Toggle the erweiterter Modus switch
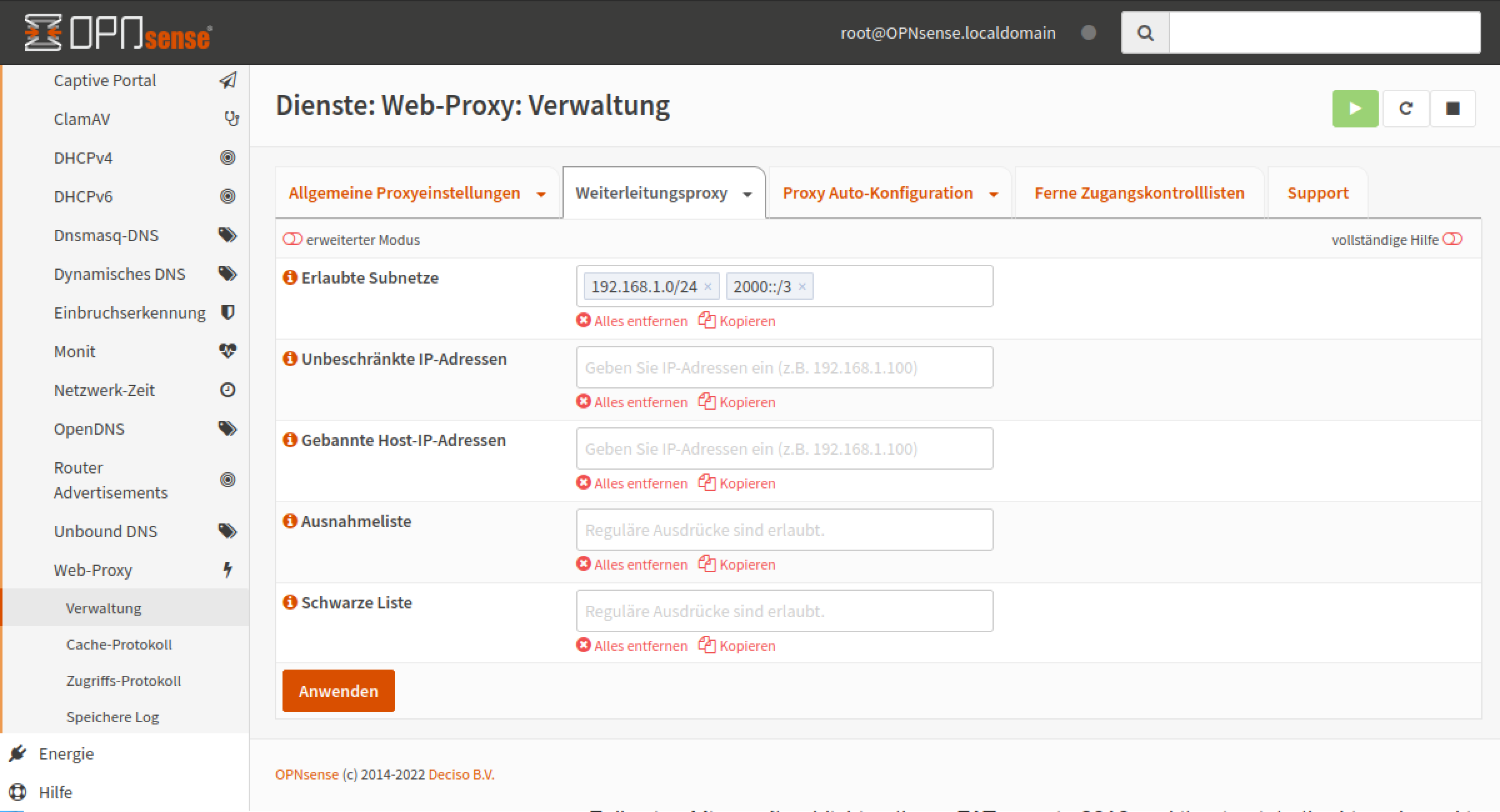 292,239
